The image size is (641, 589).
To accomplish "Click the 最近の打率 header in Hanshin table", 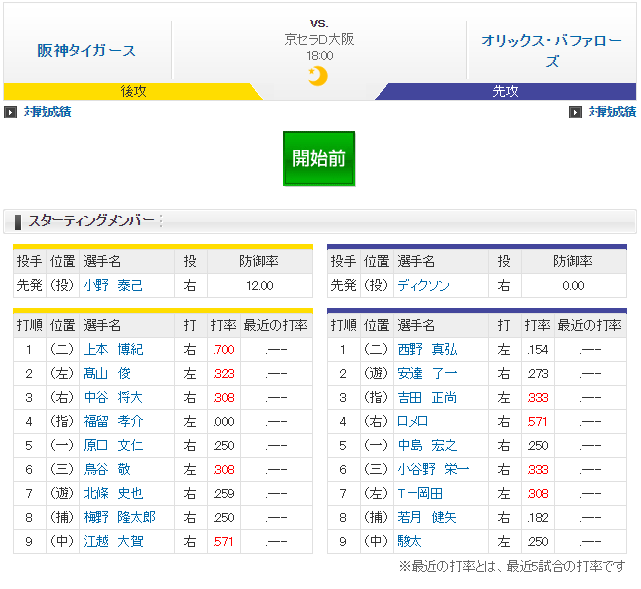I will pos(276,326).
